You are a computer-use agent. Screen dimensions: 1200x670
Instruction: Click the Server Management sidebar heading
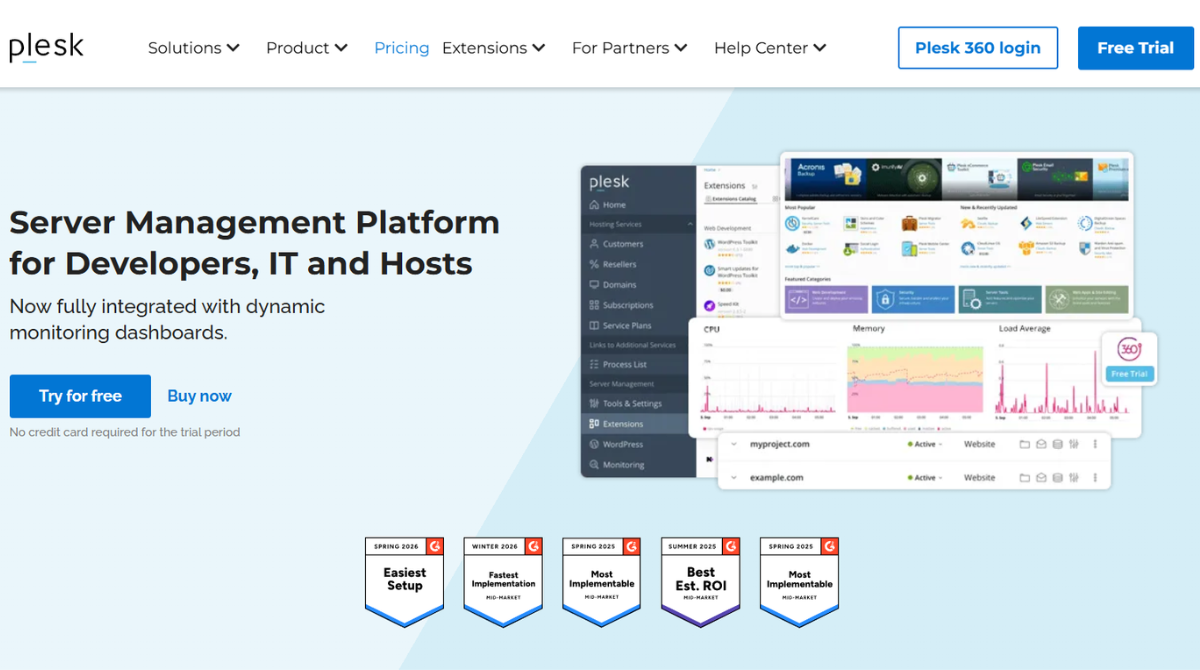[x=621, y=384]
